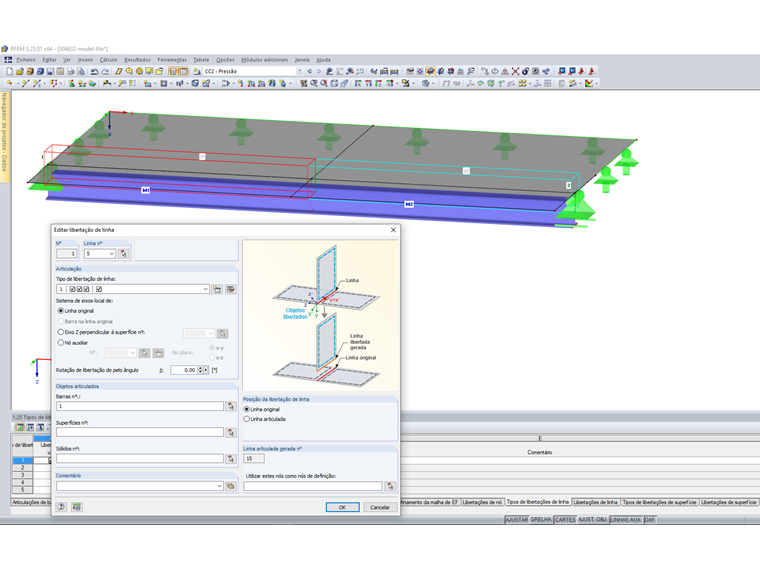Click the Print preview toolbar icon
The height and width of the screenshot is (570, 760).
[x=80, y=71]
